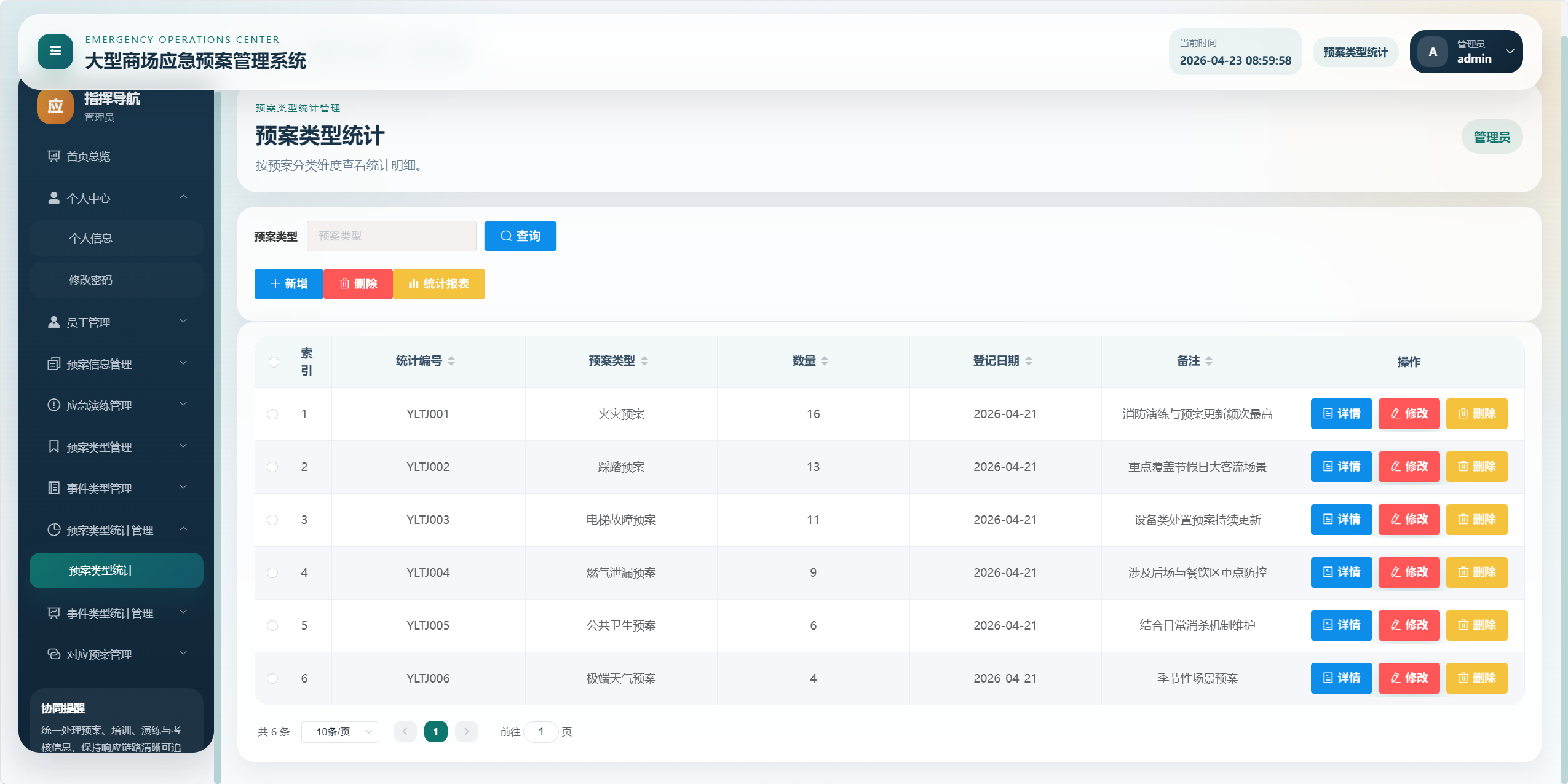Click the hamburger menu icon in header
Viewport: 1568px width, 784px height.
(x=55, y=52)
